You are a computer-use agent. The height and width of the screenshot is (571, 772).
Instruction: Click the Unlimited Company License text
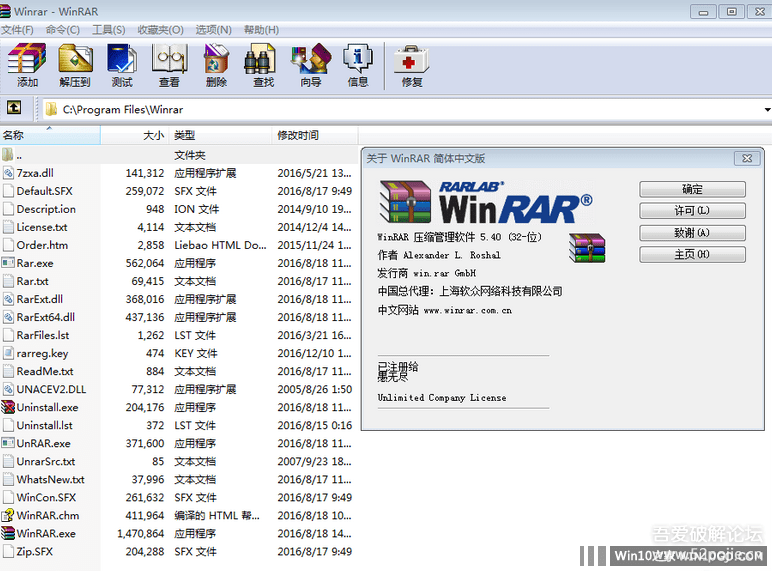point(442,397)
